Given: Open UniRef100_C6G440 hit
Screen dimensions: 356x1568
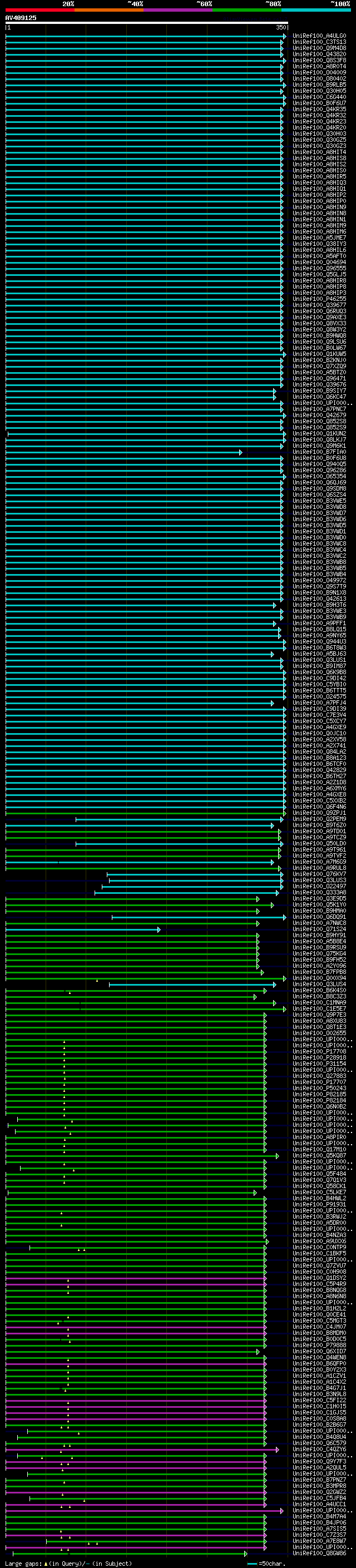Looking at the screenshot, I should click(319, 97).
